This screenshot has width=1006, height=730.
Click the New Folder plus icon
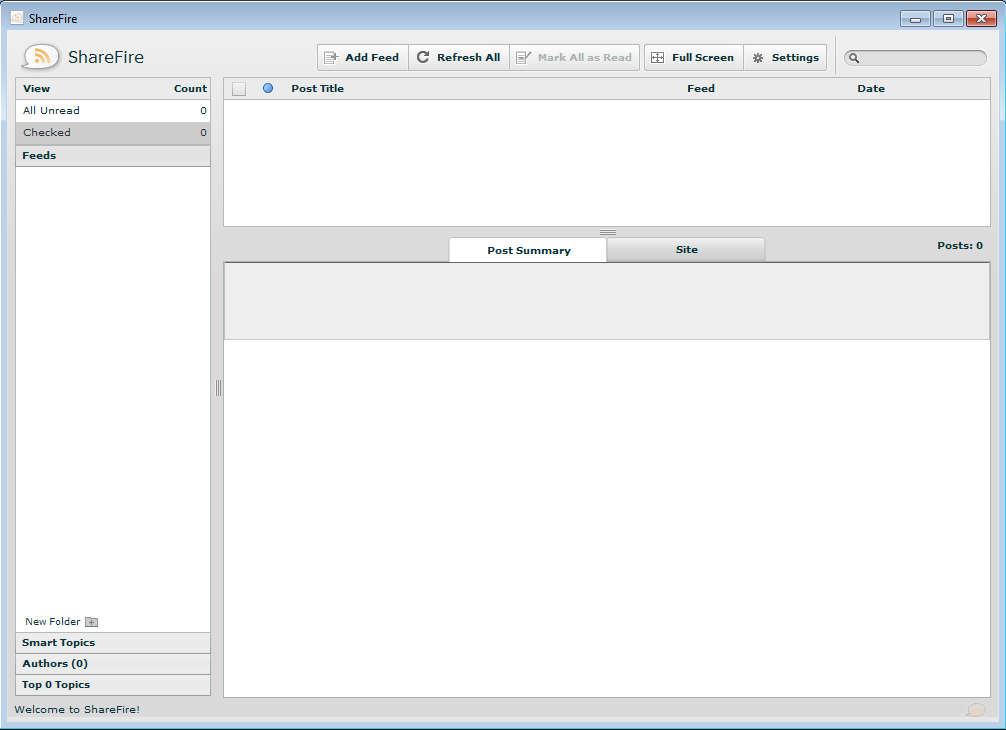tap(92, 622)
